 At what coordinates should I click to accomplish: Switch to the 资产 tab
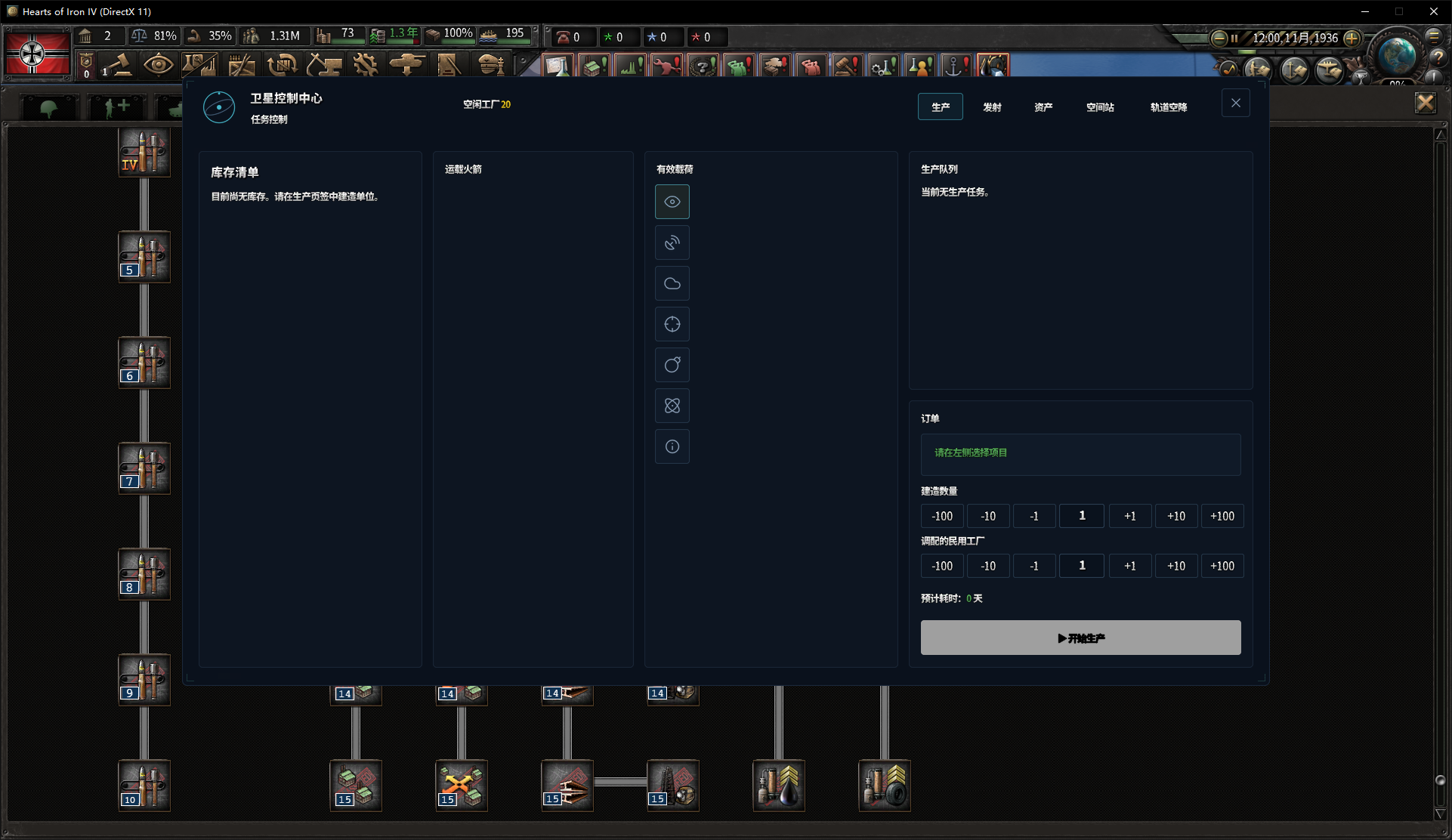pyautogui.click(x=1043, y=107)
